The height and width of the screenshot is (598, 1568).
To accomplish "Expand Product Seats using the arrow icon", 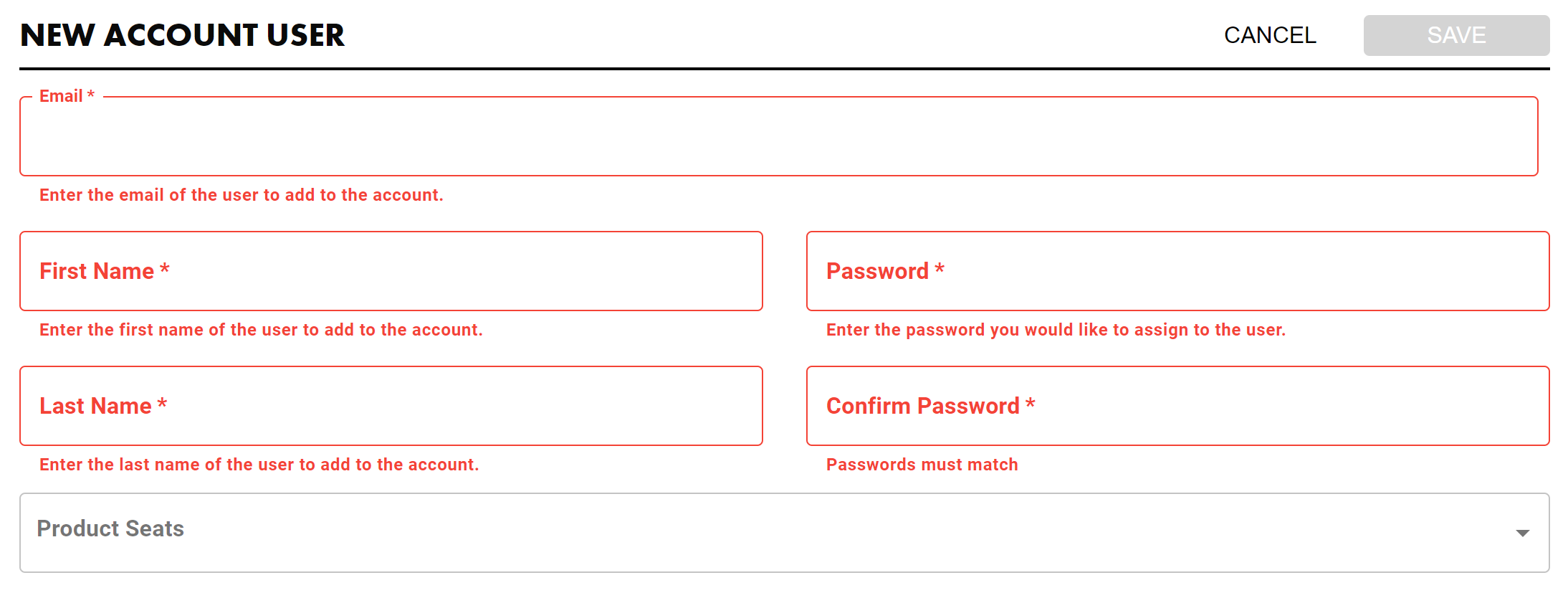I will (1522, 533).
